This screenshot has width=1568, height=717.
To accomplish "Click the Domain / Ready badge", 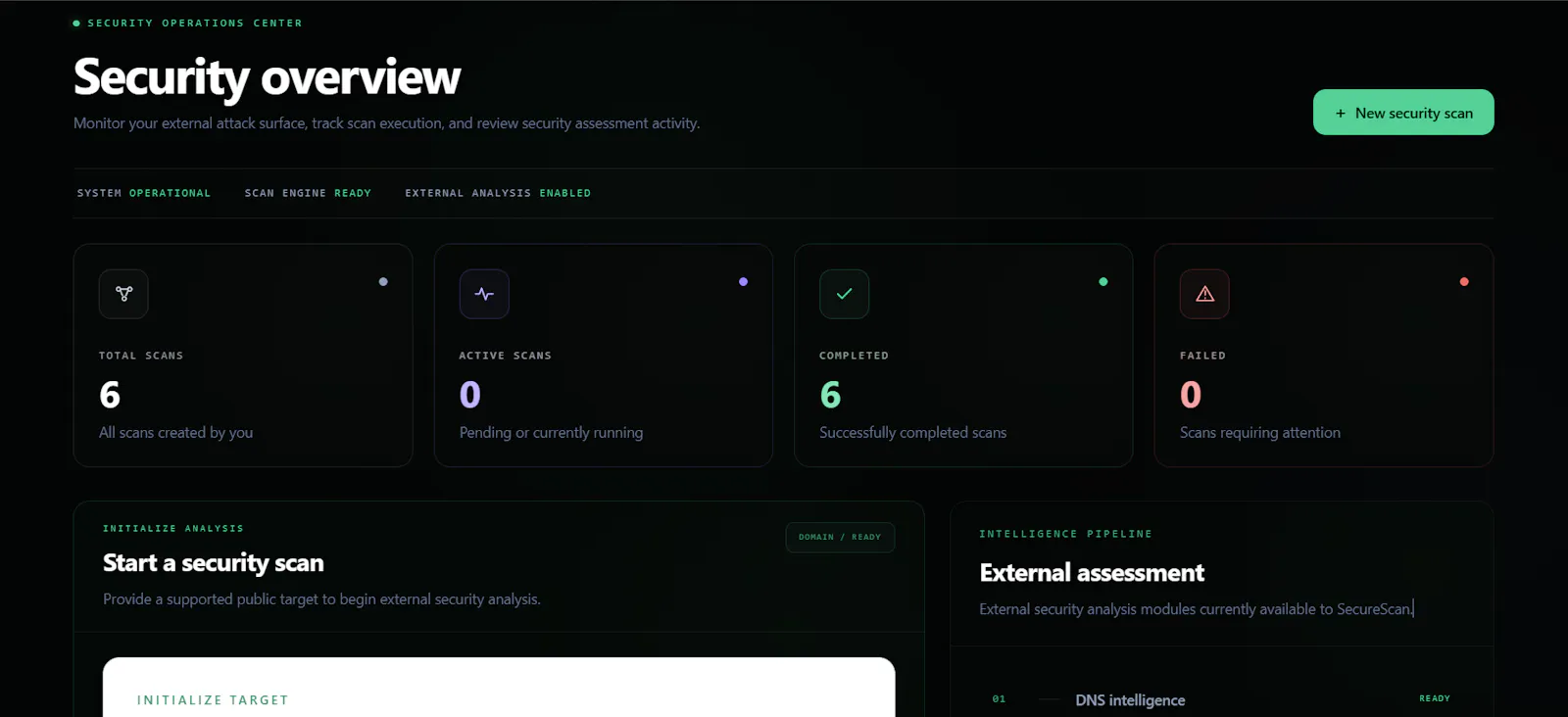I will (x=840, y=537).
